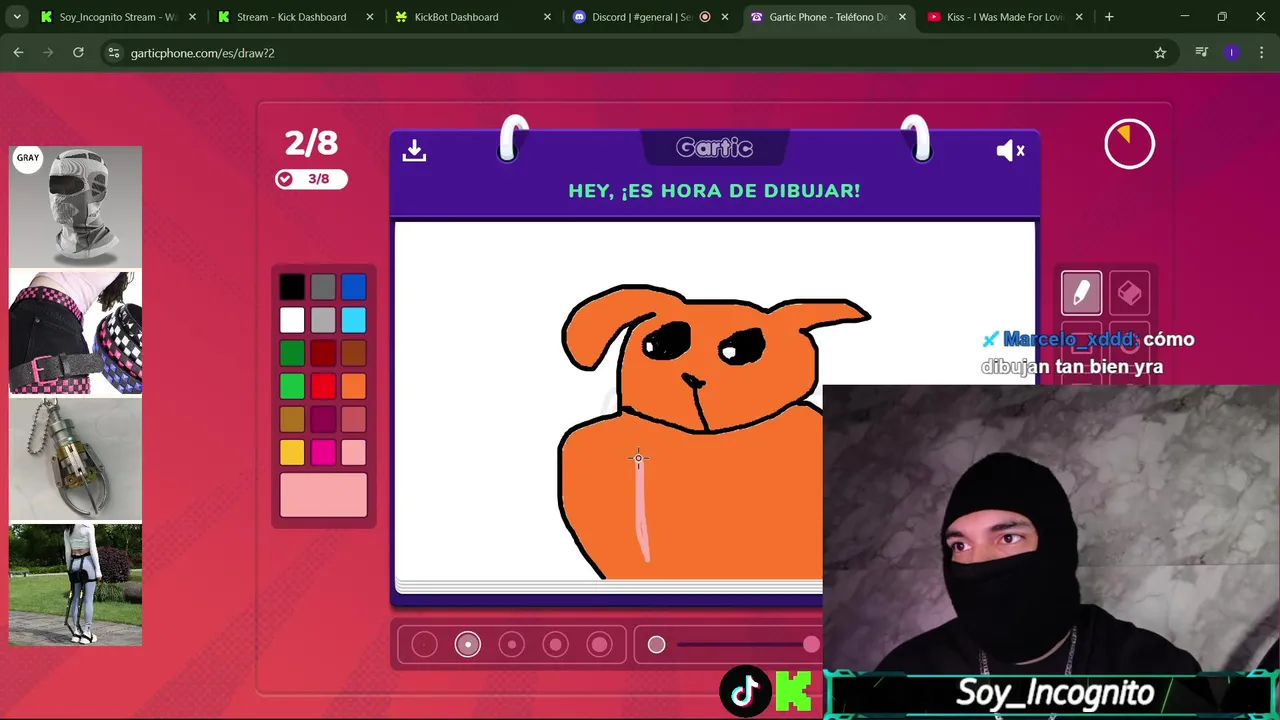Close the Gartic Phone tab
The height and width of the screenshot is (720, 1280).
902,17
